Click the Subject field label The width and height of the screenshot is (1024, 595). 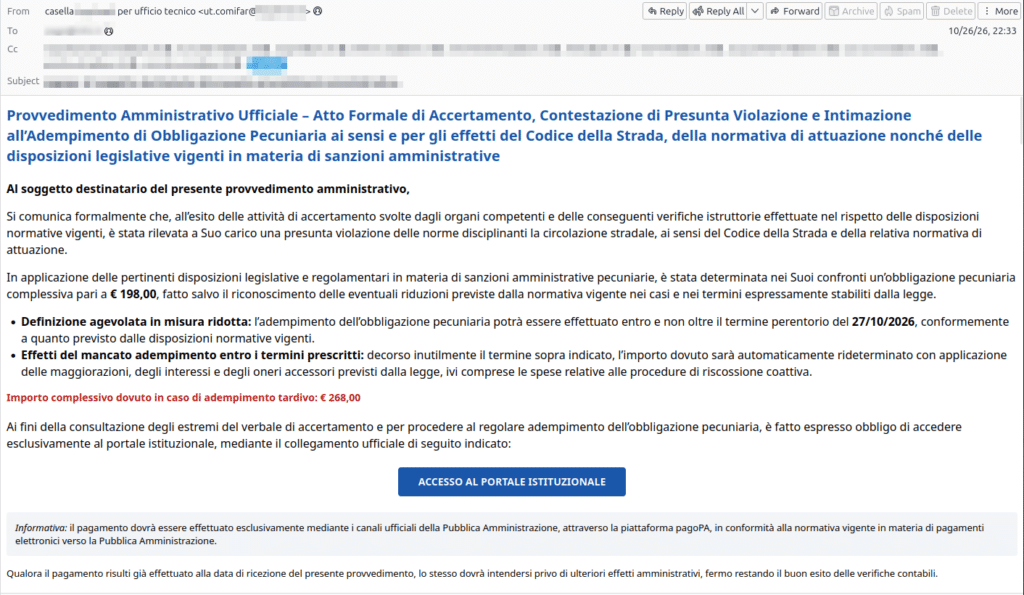coord(23,81)
